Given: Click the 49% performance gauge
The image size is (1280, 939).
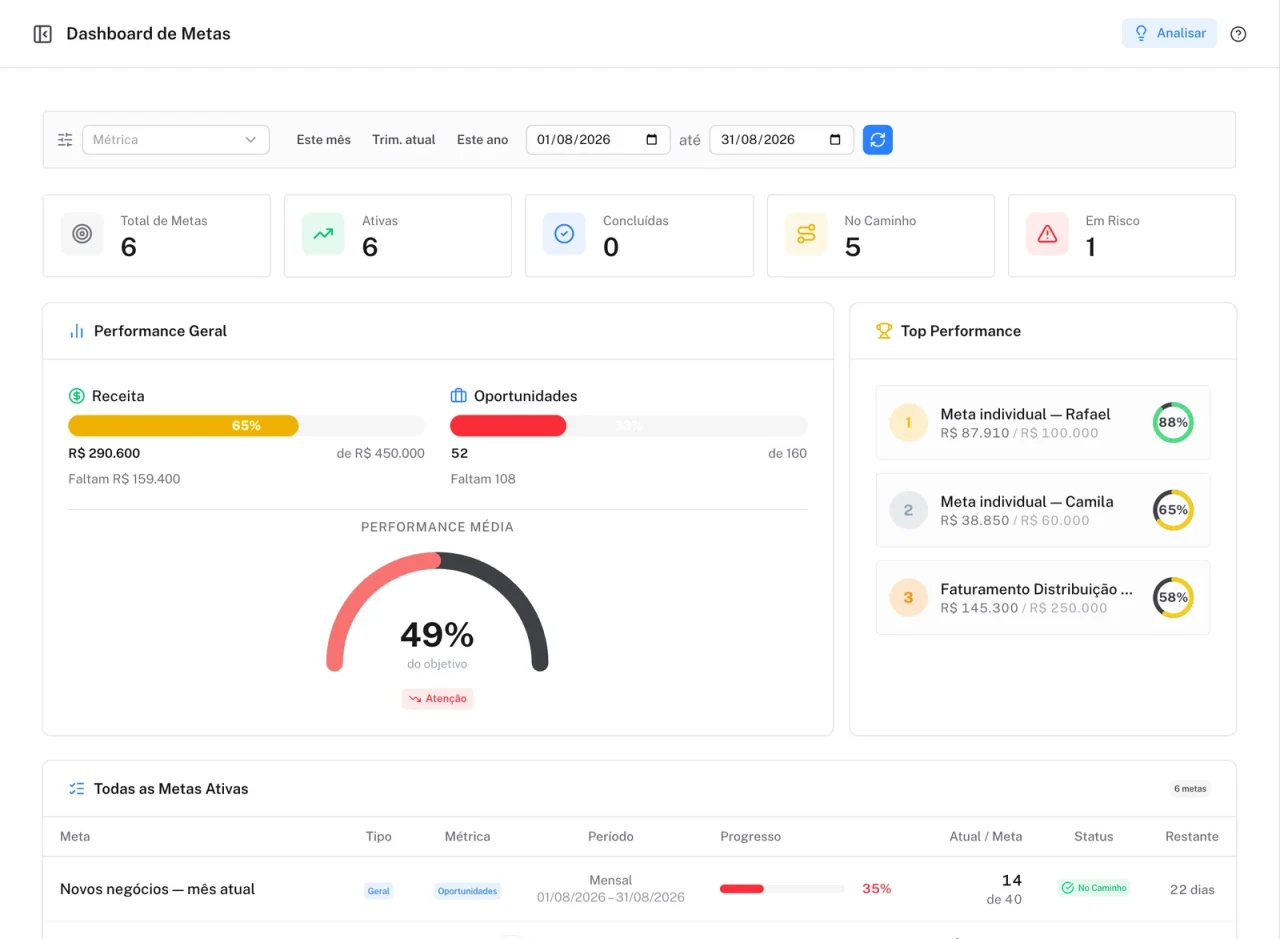Looking at the screenshot, I should pos(437,612).
